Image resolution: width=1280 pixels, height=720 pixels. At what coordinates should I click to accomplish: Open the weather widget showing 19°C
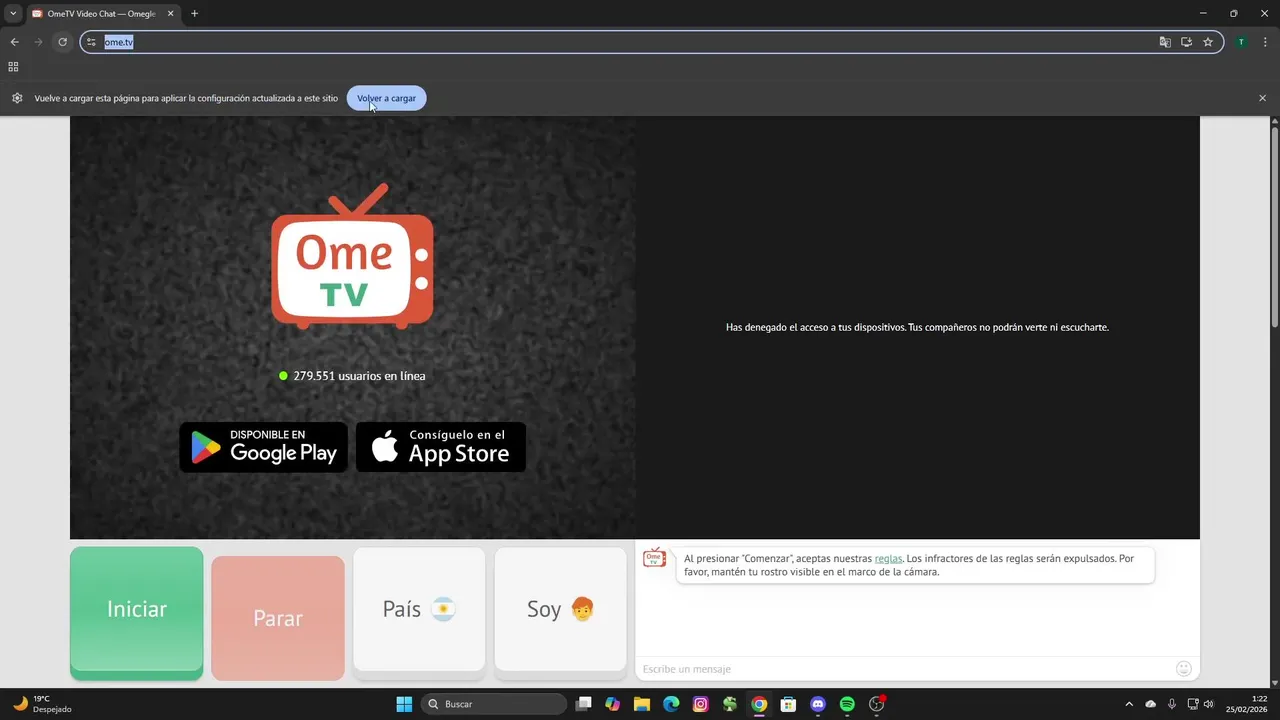tap(41, 704)
